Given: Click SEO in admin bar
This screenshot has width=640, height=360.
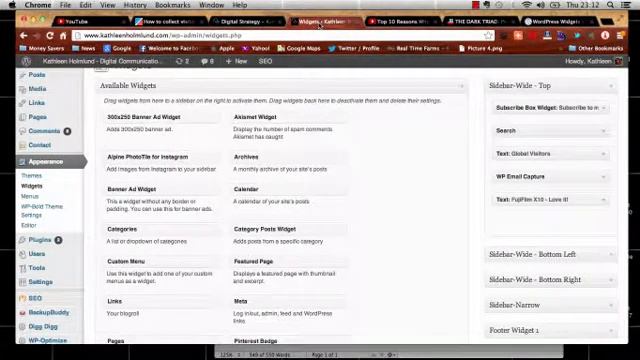Looking at the screenshot, I should tap(265, 61).
